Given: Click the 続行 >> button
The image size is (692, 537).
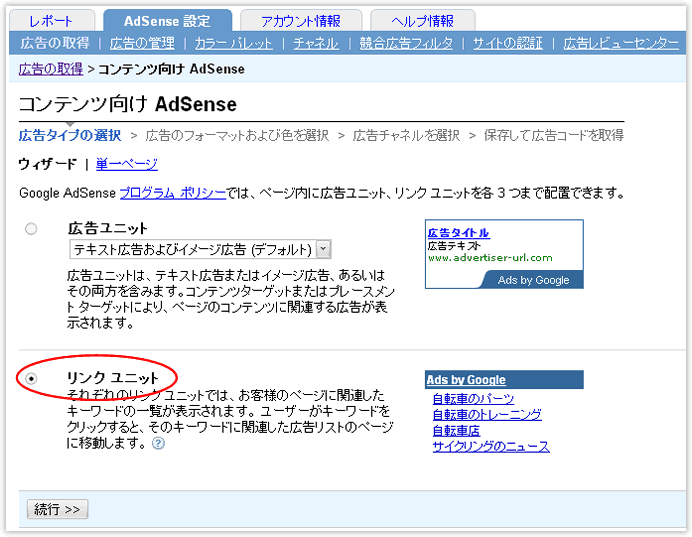Looking at the screenshot, I should pyautogui.click(x=57, y=509).
